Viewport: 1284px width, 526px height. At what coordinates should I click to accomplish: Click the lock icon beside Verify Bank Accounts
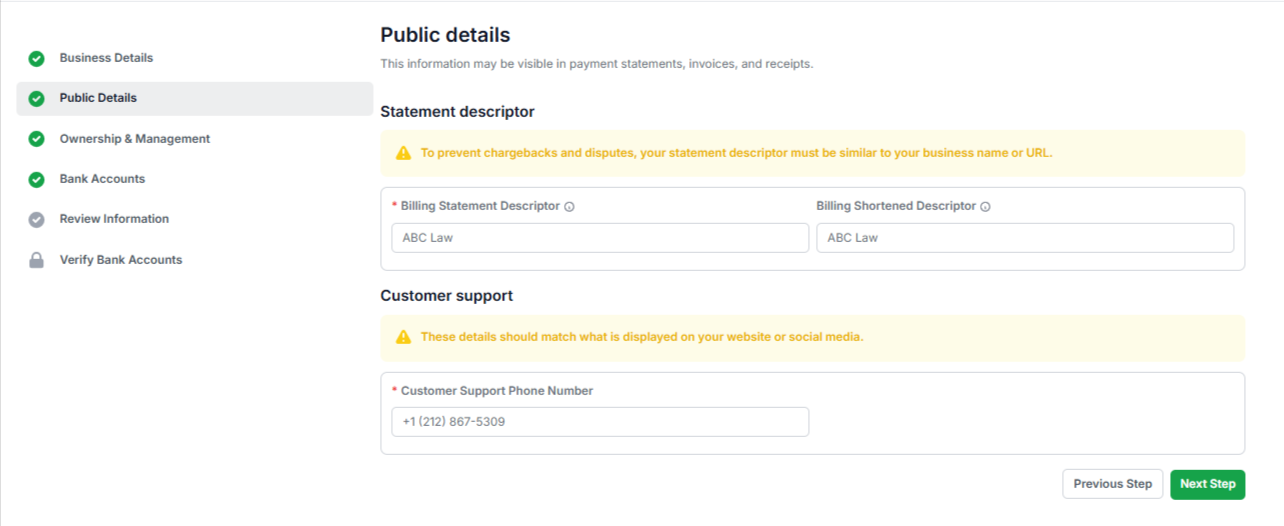pyautogui.click(x=37, y=260)
